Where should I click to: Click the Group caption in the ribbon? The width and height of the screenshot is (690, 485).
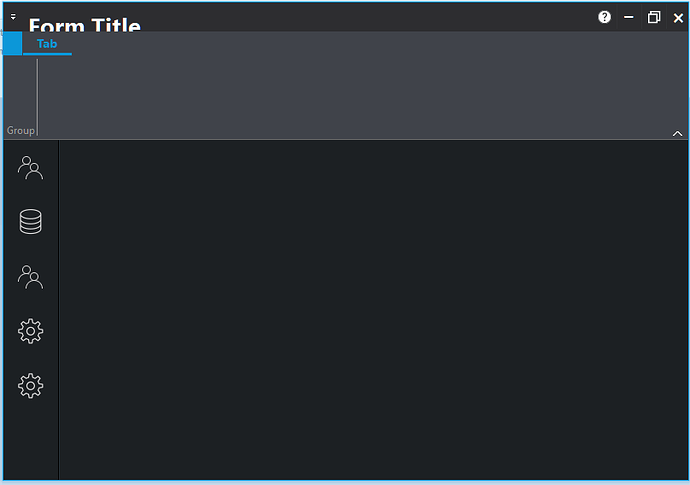21,130
